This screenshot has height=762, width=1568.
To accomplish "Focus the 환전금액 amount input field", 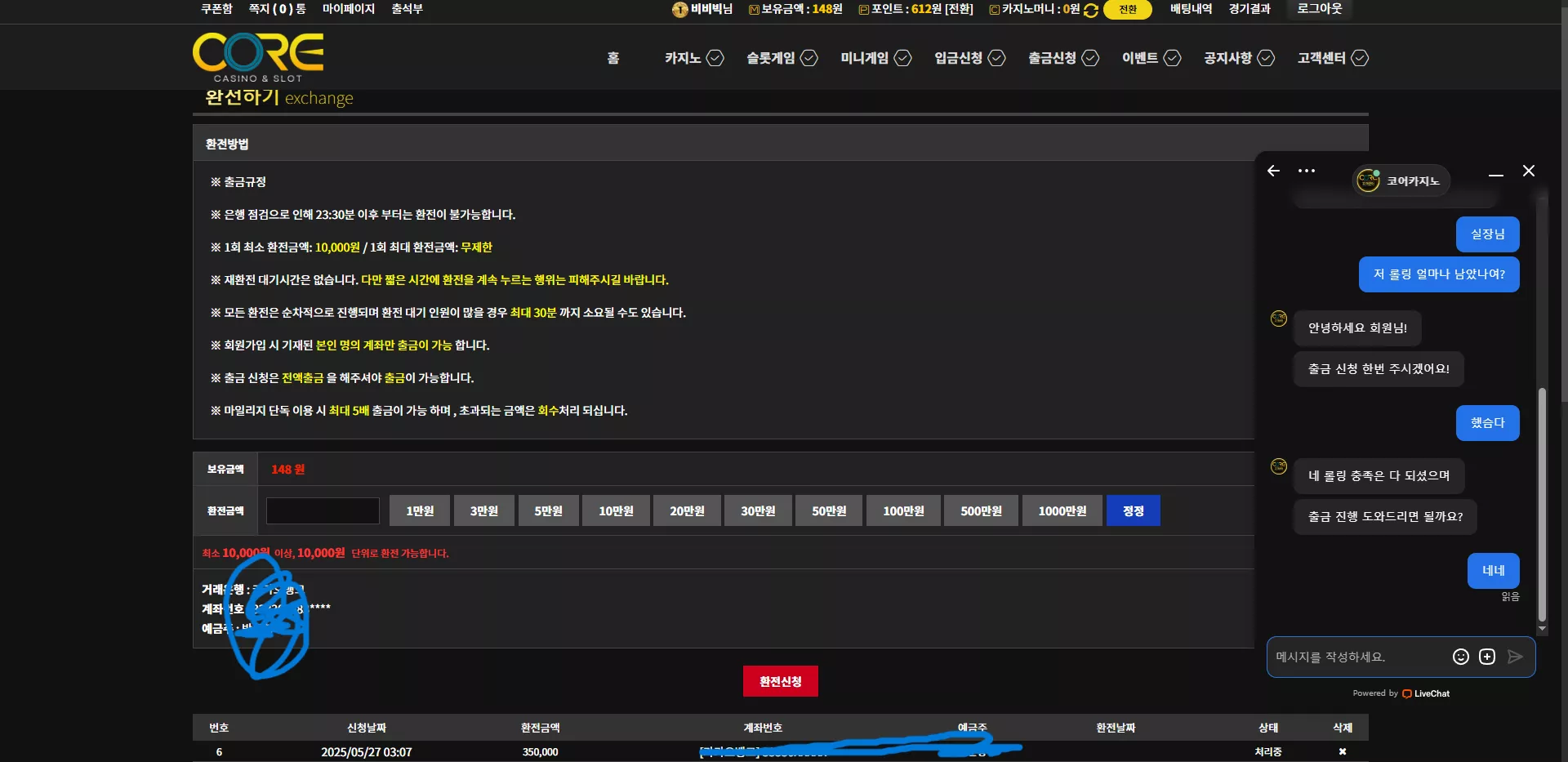I will 323,510.
